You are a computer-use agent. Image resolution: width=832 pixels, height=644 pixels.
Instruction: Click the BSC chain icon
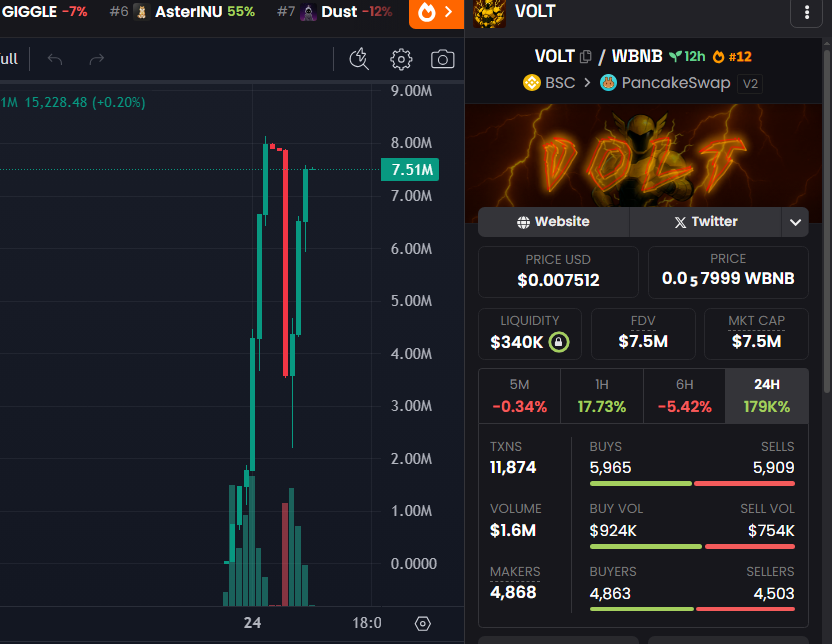(532, 83)
